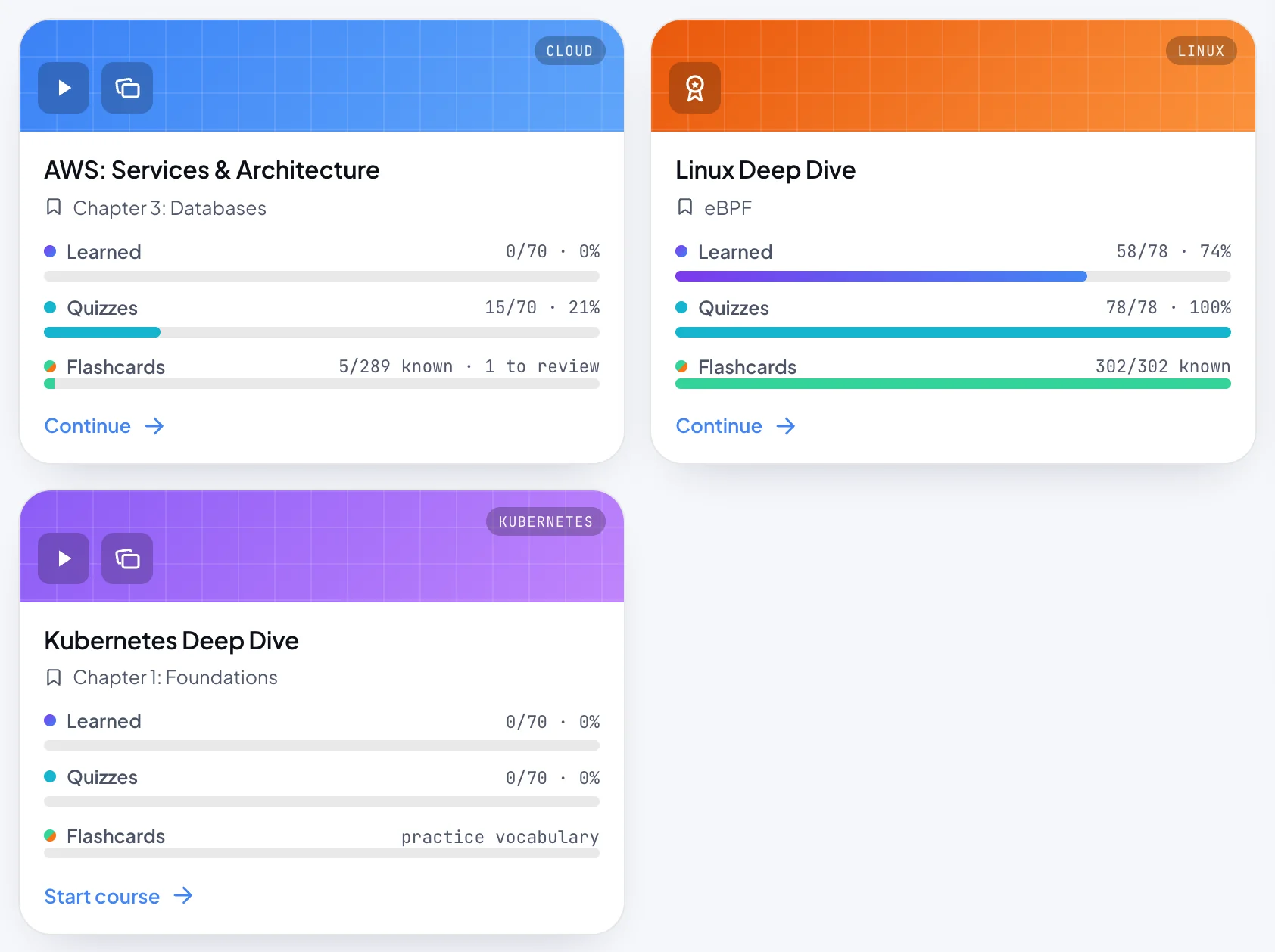The image size is (1275, 952).
Task: Click Chapter 3: Databases text
Action: [170, 208]
